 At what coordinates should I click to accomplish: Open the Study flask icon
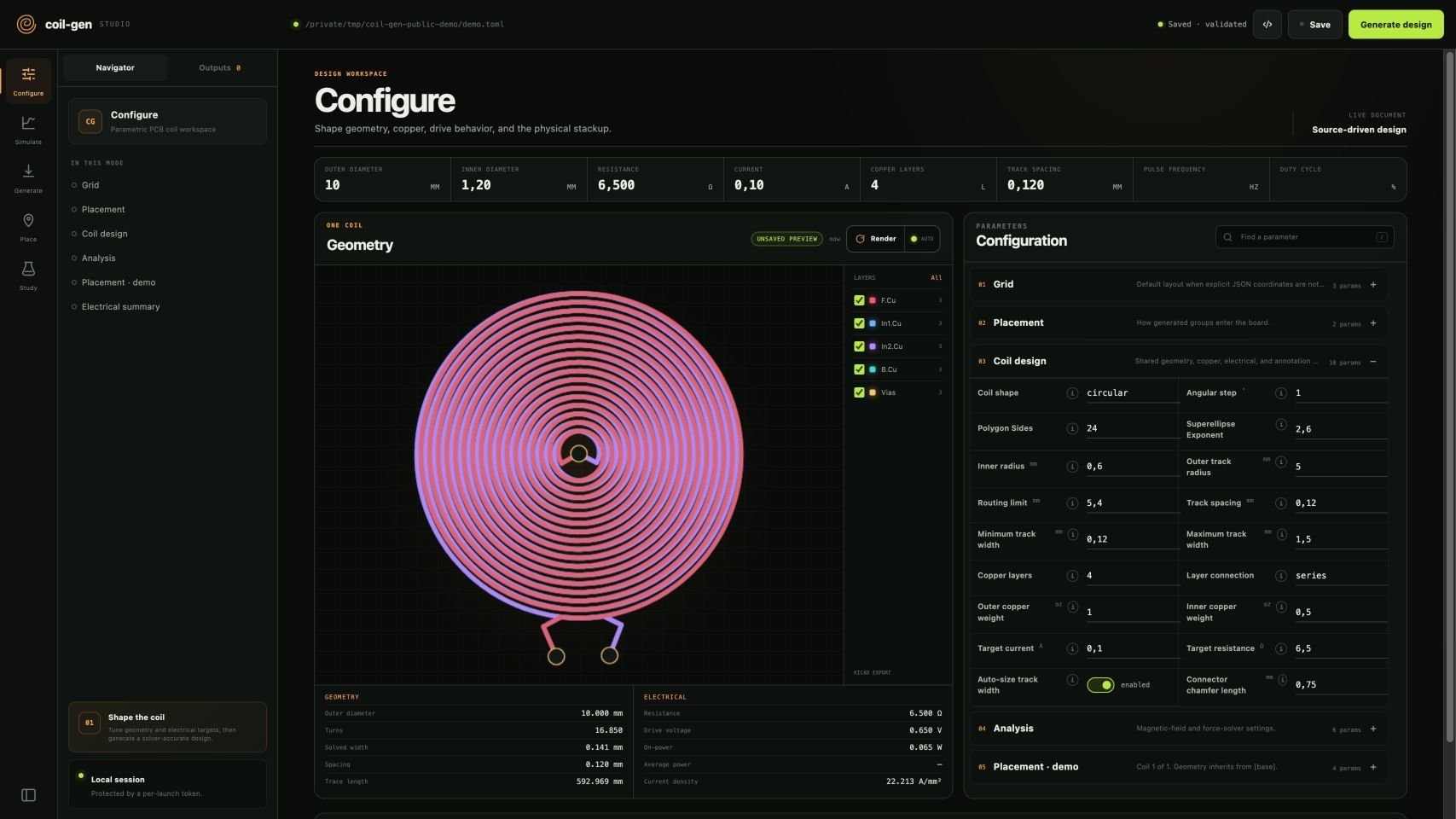pos(28,275)
